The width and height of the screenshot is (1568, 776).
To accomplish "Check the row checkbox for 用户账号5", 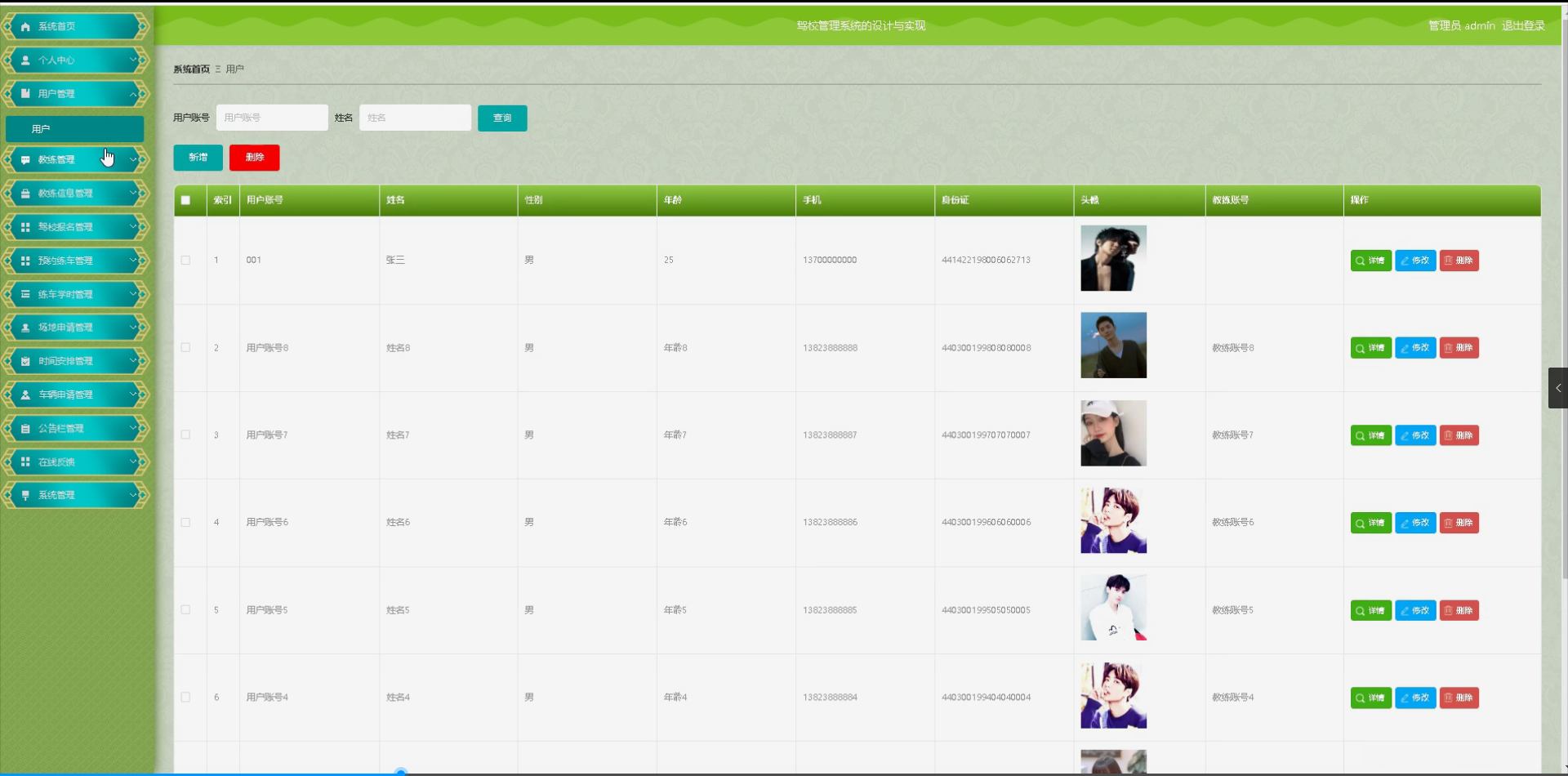I will (x=185, y=610).
